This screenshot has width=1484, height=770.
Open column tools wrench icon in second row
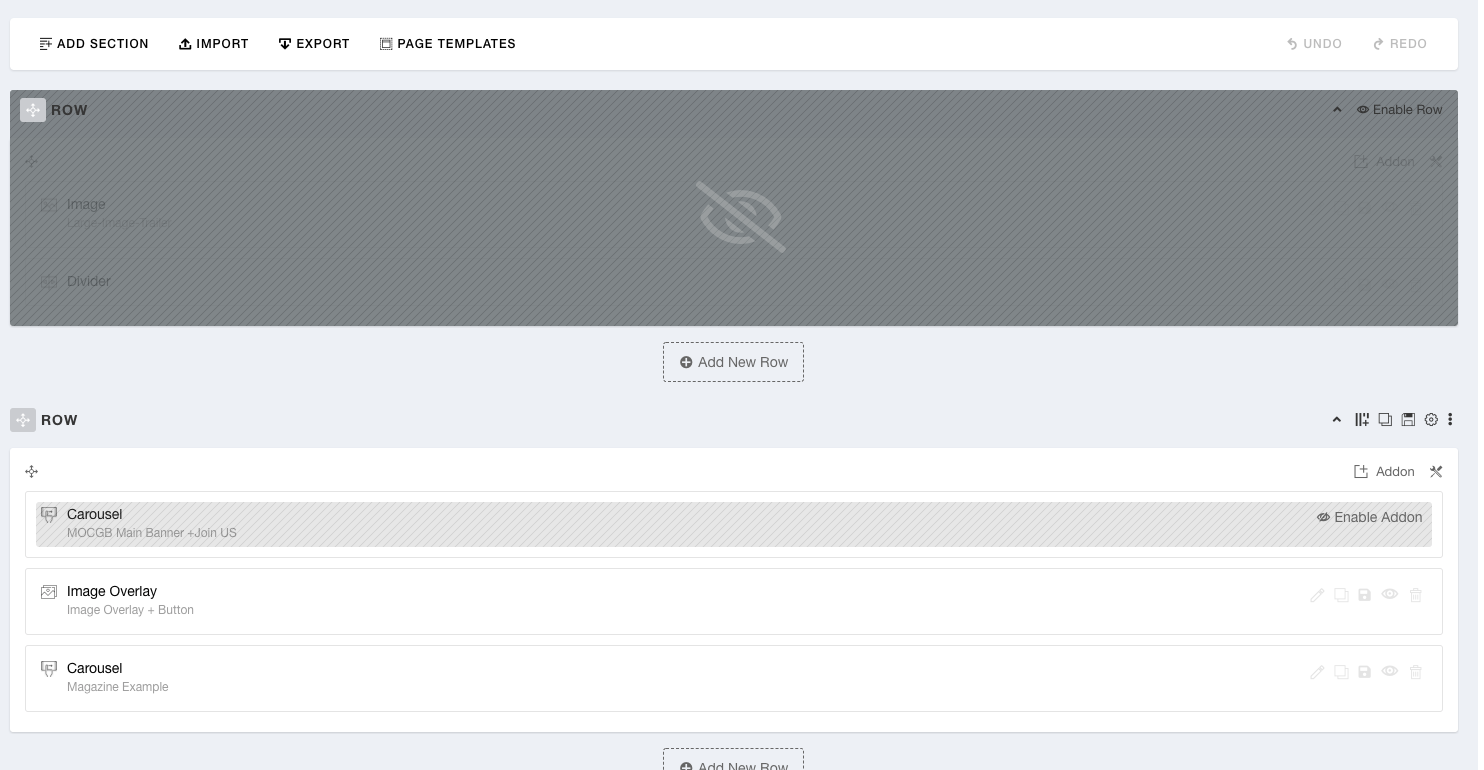1436,472
